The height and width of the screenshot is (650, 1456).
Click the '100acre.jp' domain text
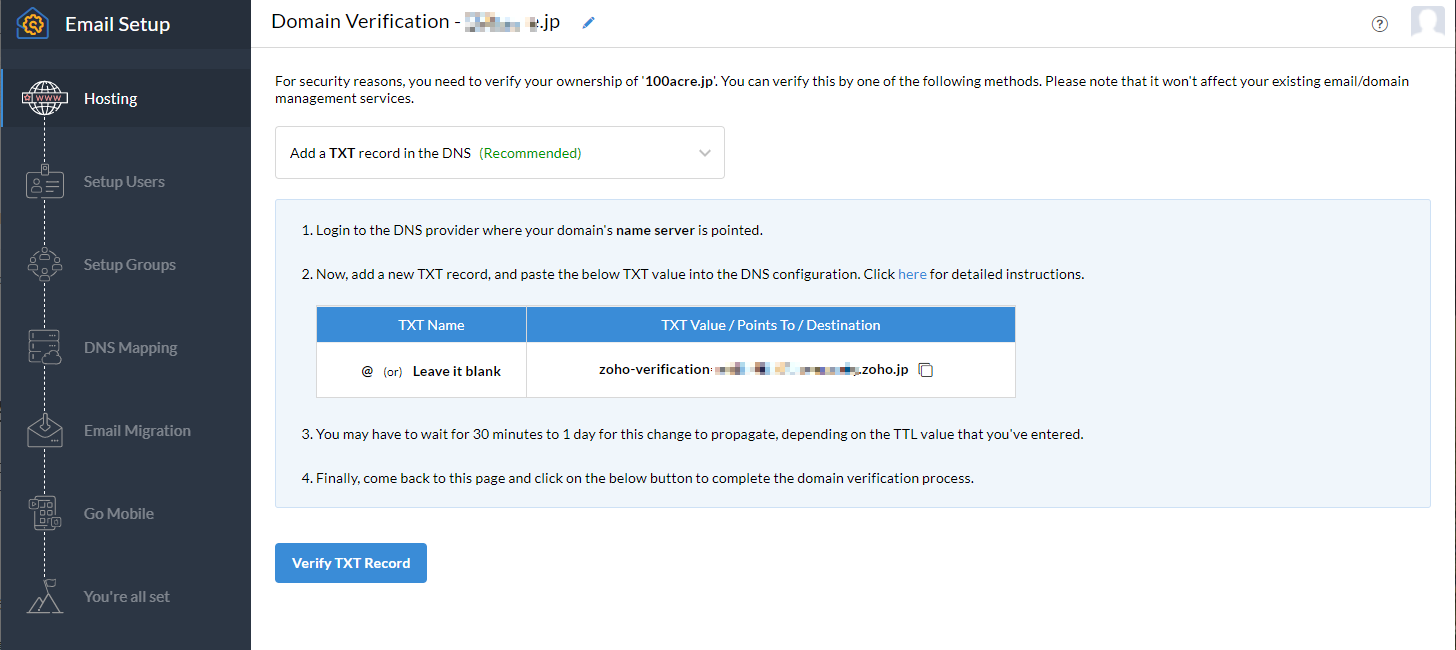pos(679,81)
